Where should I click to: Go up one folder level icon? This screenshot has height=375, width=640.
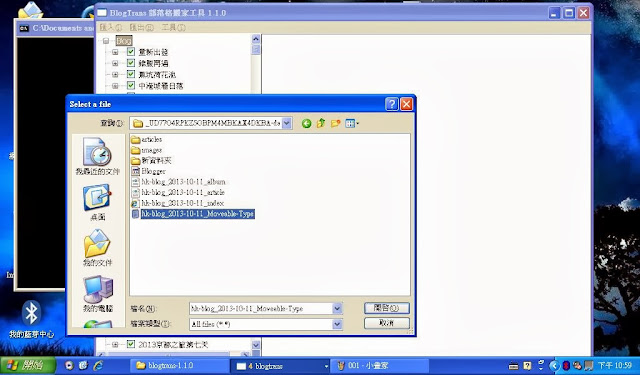click(321, 123)
